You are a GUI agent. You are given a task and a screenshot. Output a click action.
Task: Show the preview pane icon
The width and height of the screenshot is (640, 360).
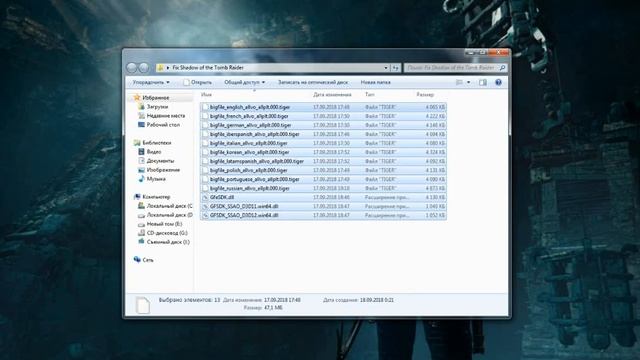pos(483,82)
